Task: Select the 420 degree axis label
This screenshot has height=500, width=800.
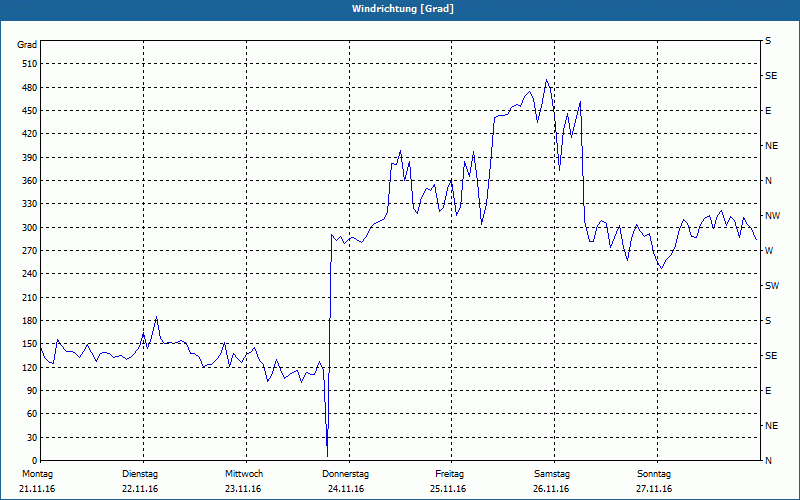Action: (30, 134)
